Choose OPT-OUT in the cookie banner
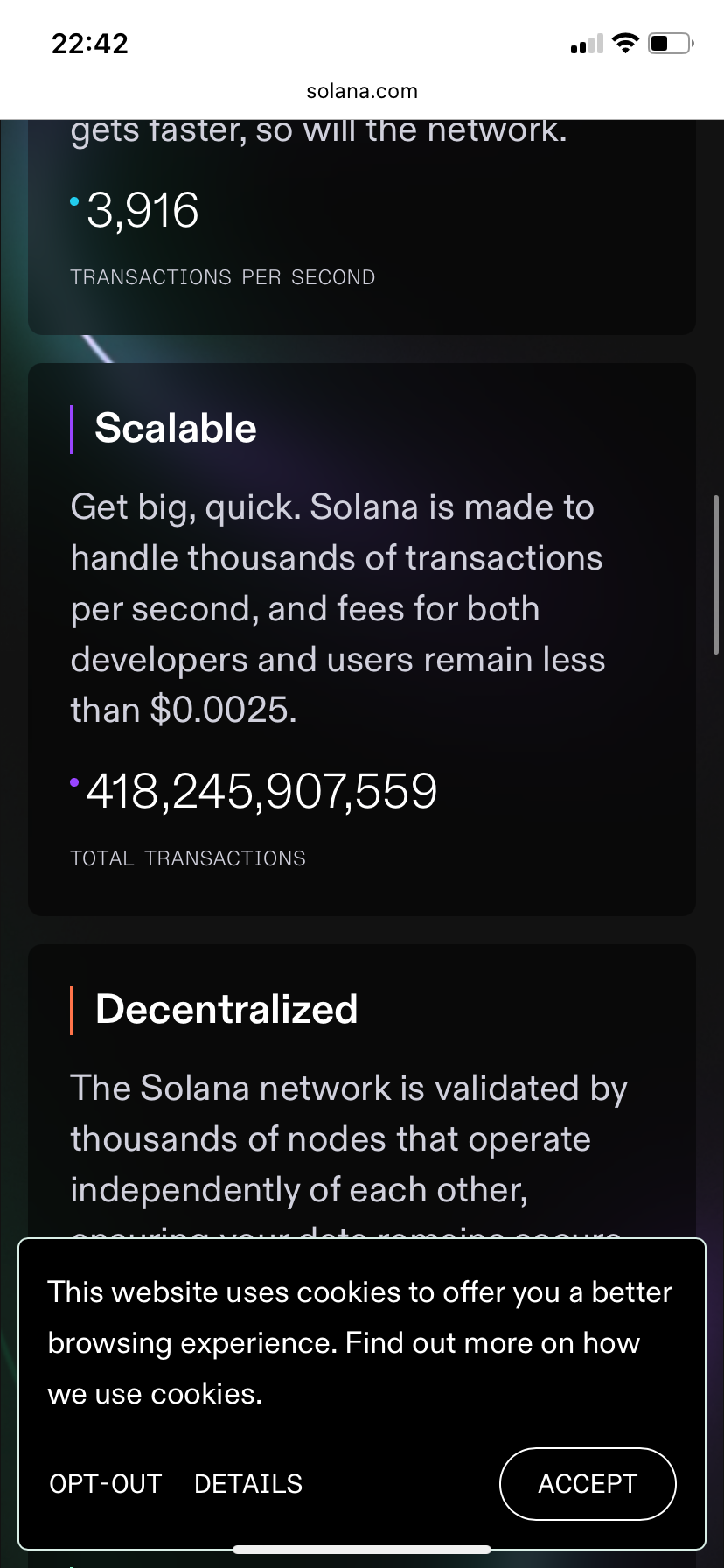The width and height of the screenshot is (724, 1568). pos(106,1484)
